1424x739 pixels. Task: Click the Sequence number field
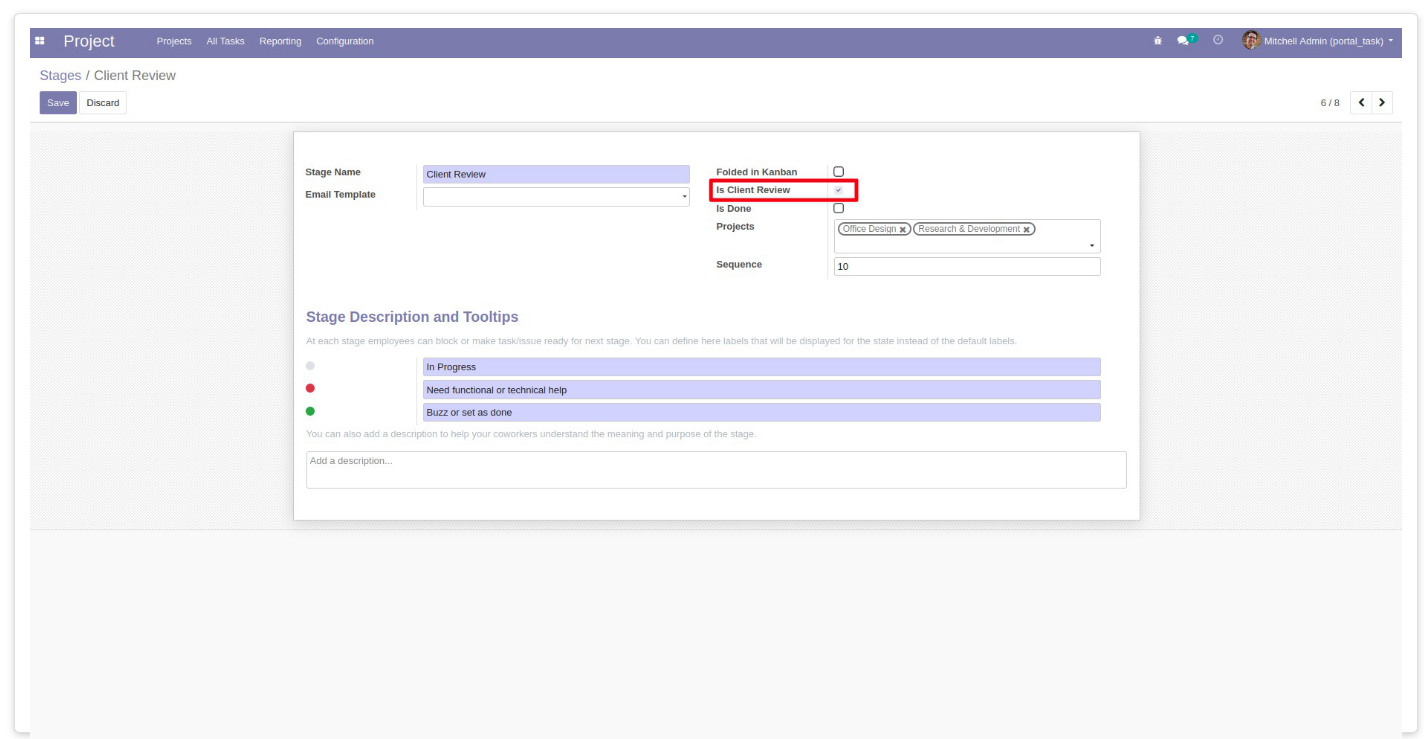967,267
